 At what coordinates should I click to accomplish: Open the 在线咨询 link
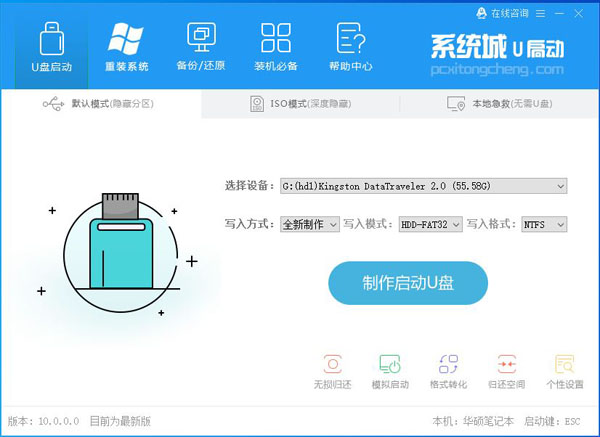[x=502, y=13]
